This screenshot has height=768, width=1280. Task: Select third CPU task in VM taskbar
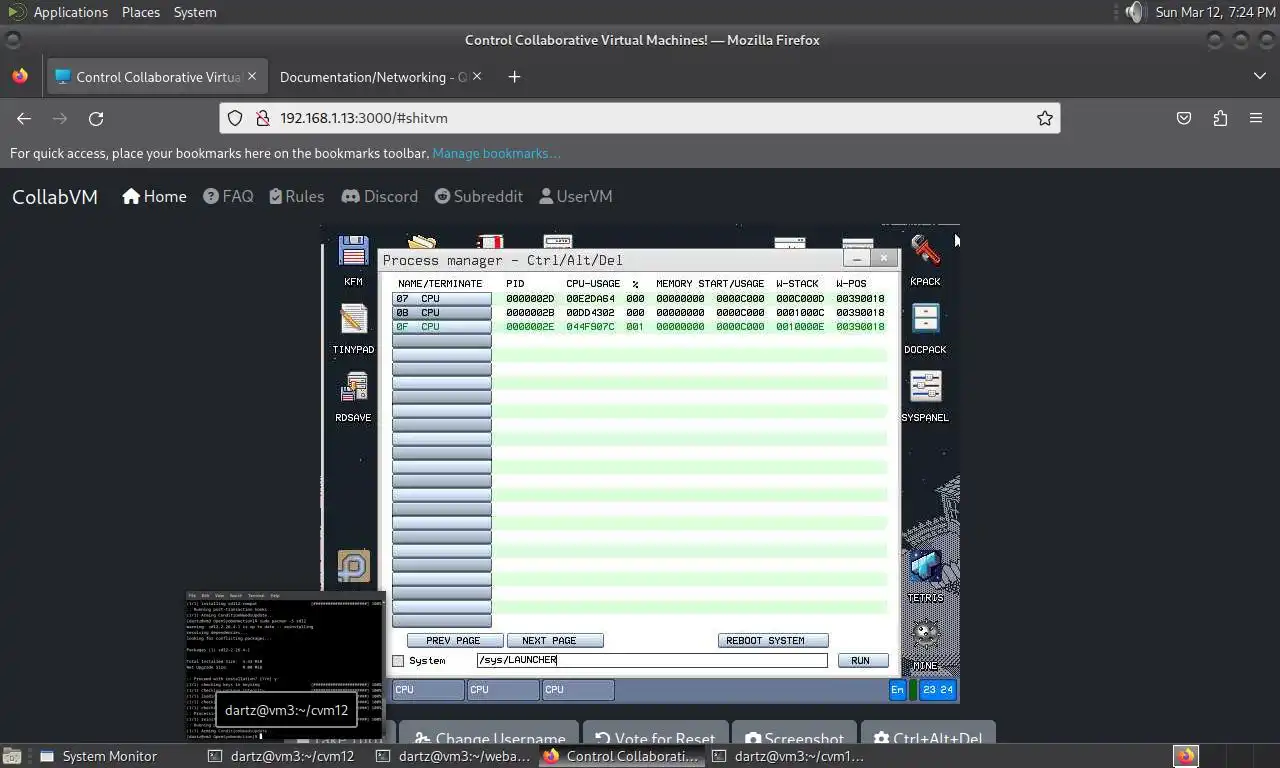point(577,690)
